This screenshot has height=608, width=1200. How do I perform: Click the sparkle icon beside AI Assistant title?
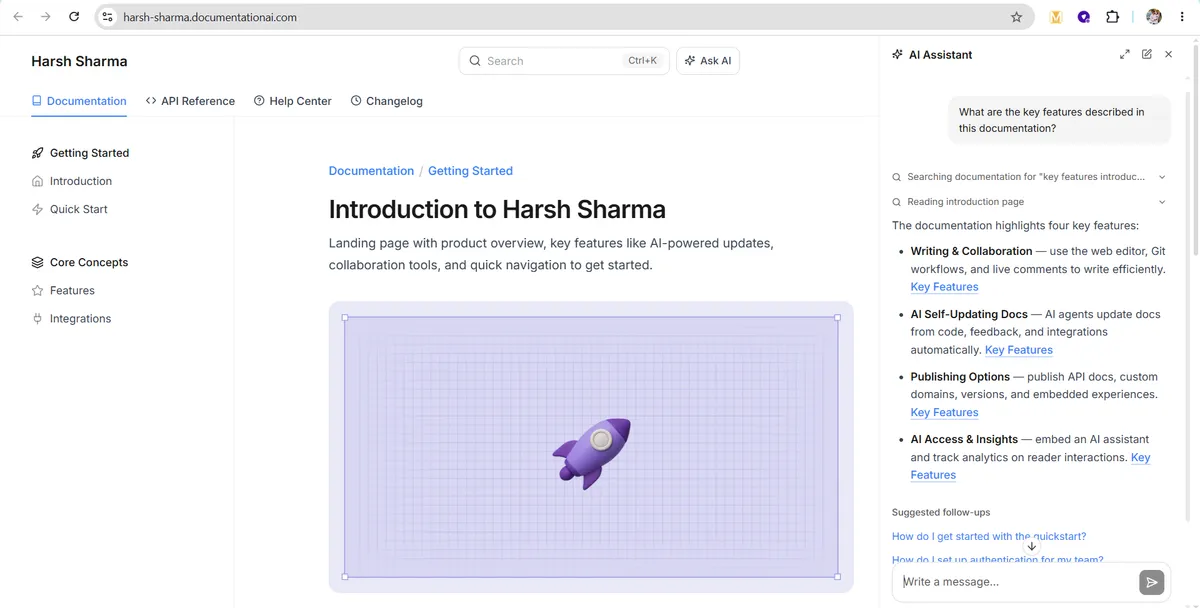click(x=897, y=54)
